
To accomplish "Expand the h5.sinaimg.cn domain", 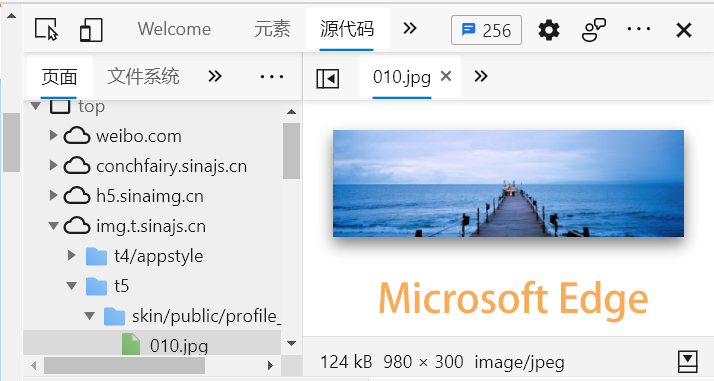I will coord(53,195).
